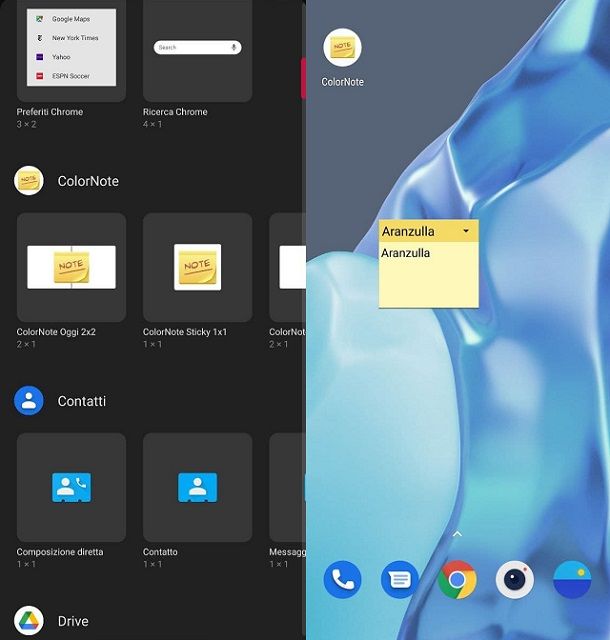610x640 pixels.
Task: Tap the Drive section icon
Action: point(29,620)
